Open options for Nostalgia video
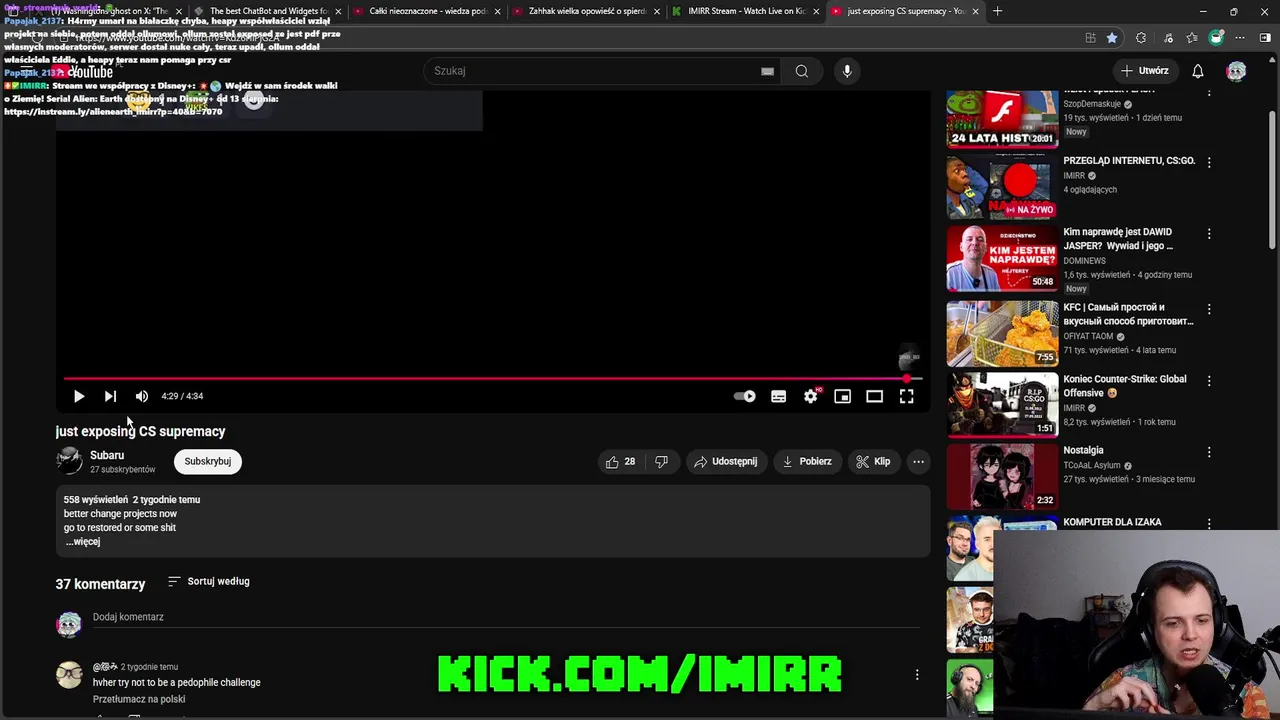Image resolution: width=1280 pixels, height=720 pixels. point(1209,452)
